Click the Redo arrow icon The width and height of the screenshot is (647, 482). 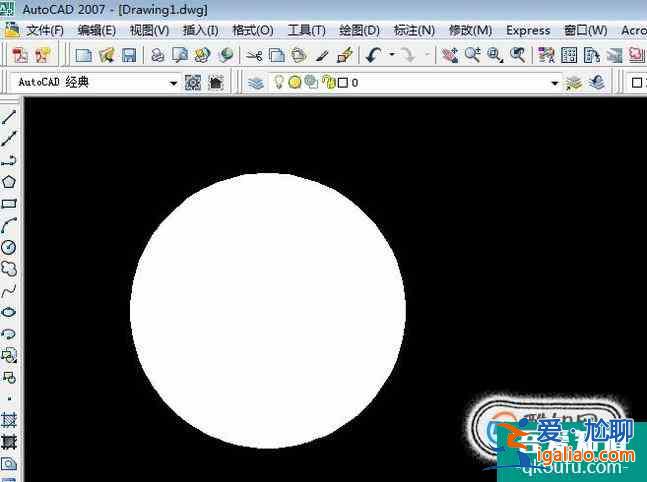coord(409,55)
